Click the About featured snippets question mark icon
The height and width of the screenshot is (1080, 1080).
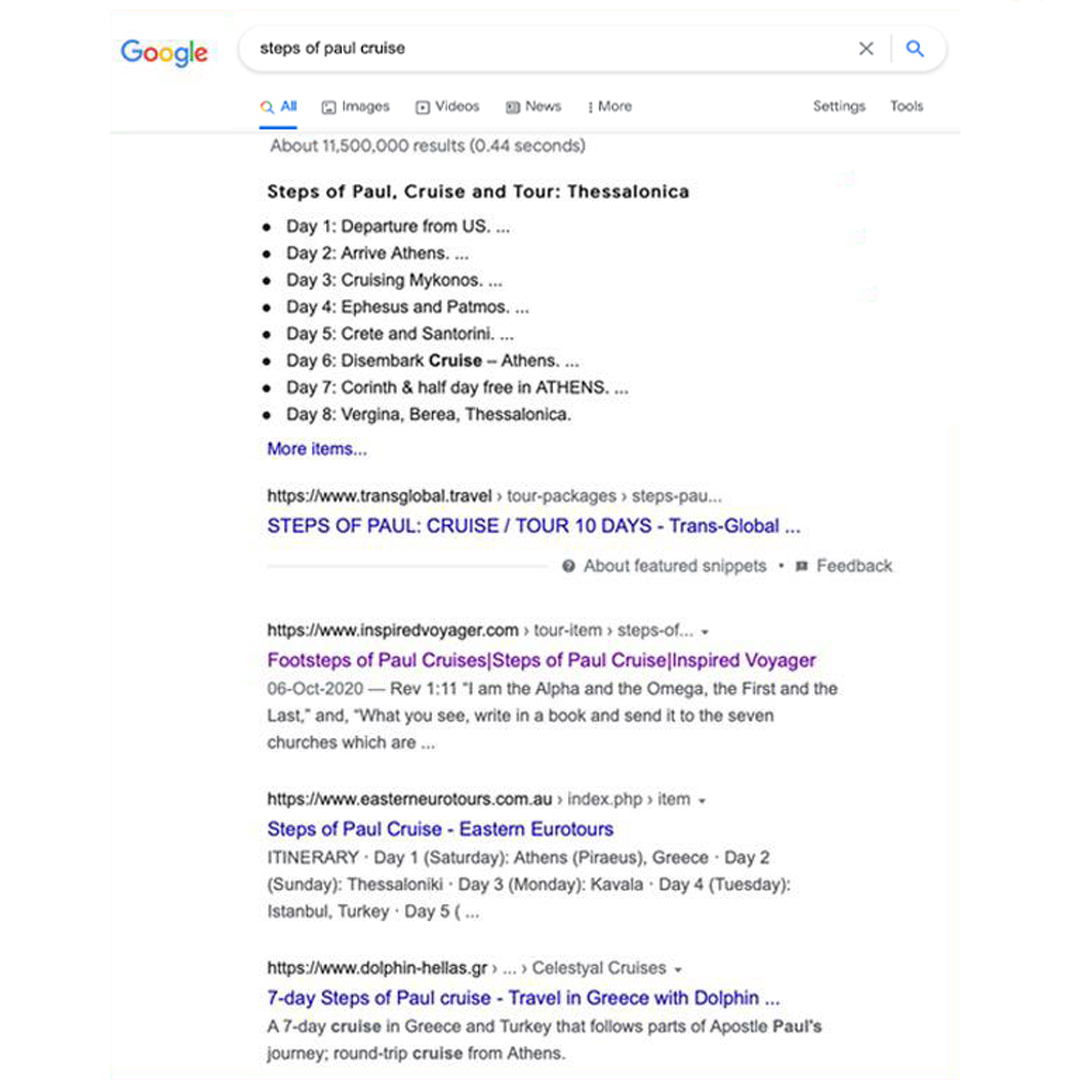[x=569, y=566]
